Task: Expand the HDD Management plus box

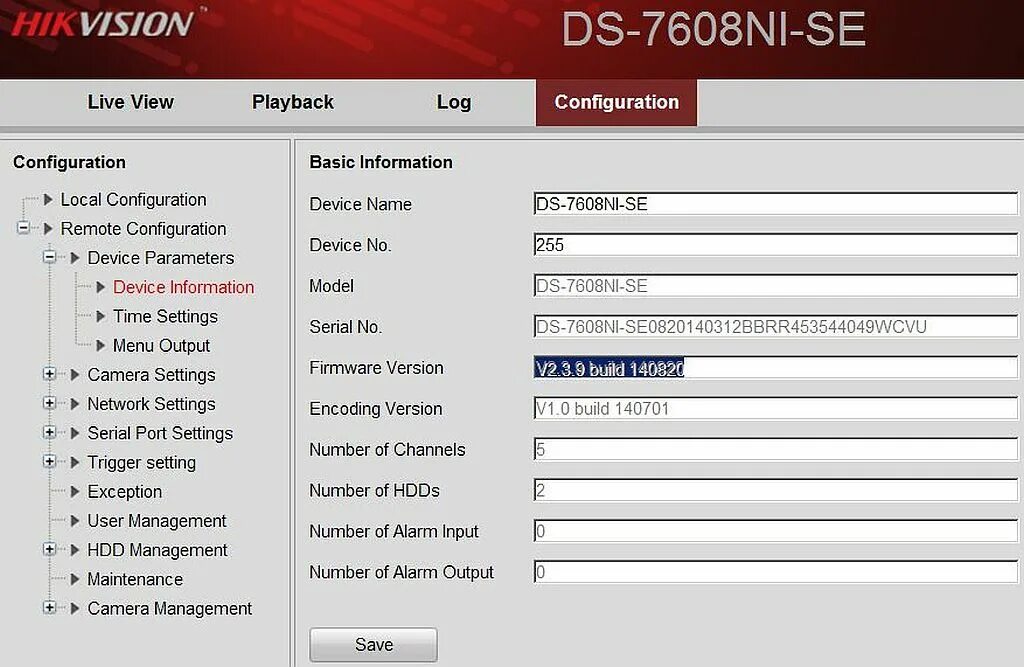Action: 50,549
